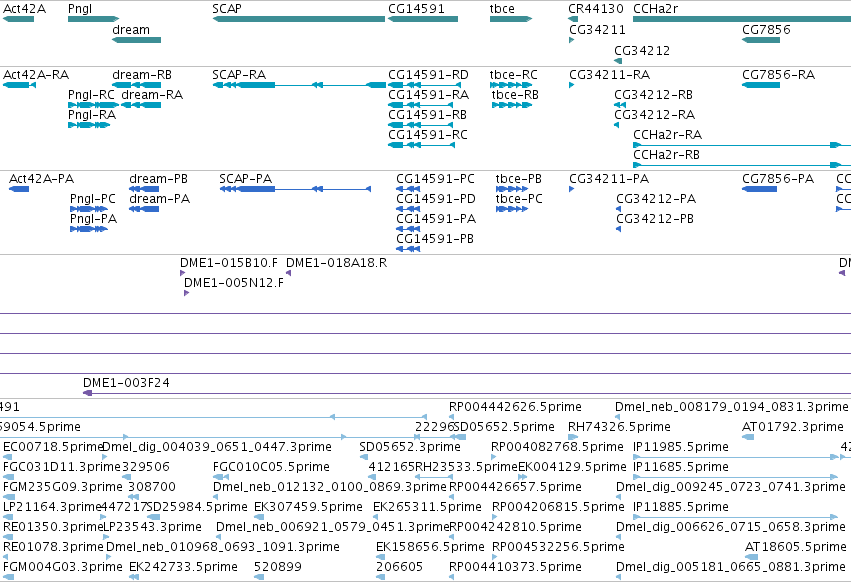Viewport: 851px width, 582px height.
Task: Click the Pngl-RA transcript label
Action: tap(92, 115)
